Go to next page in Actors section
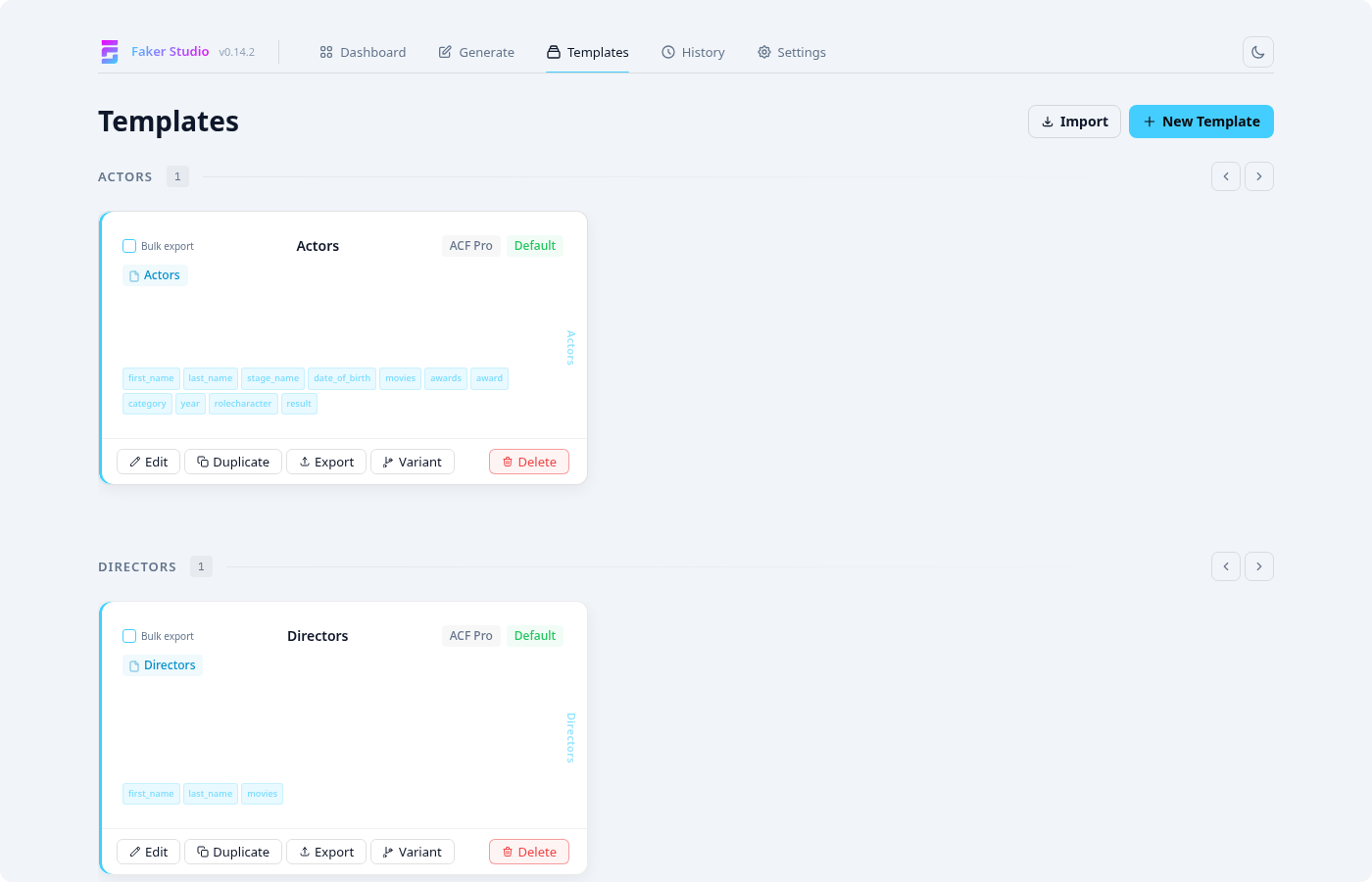 [x=1259, y=176]
